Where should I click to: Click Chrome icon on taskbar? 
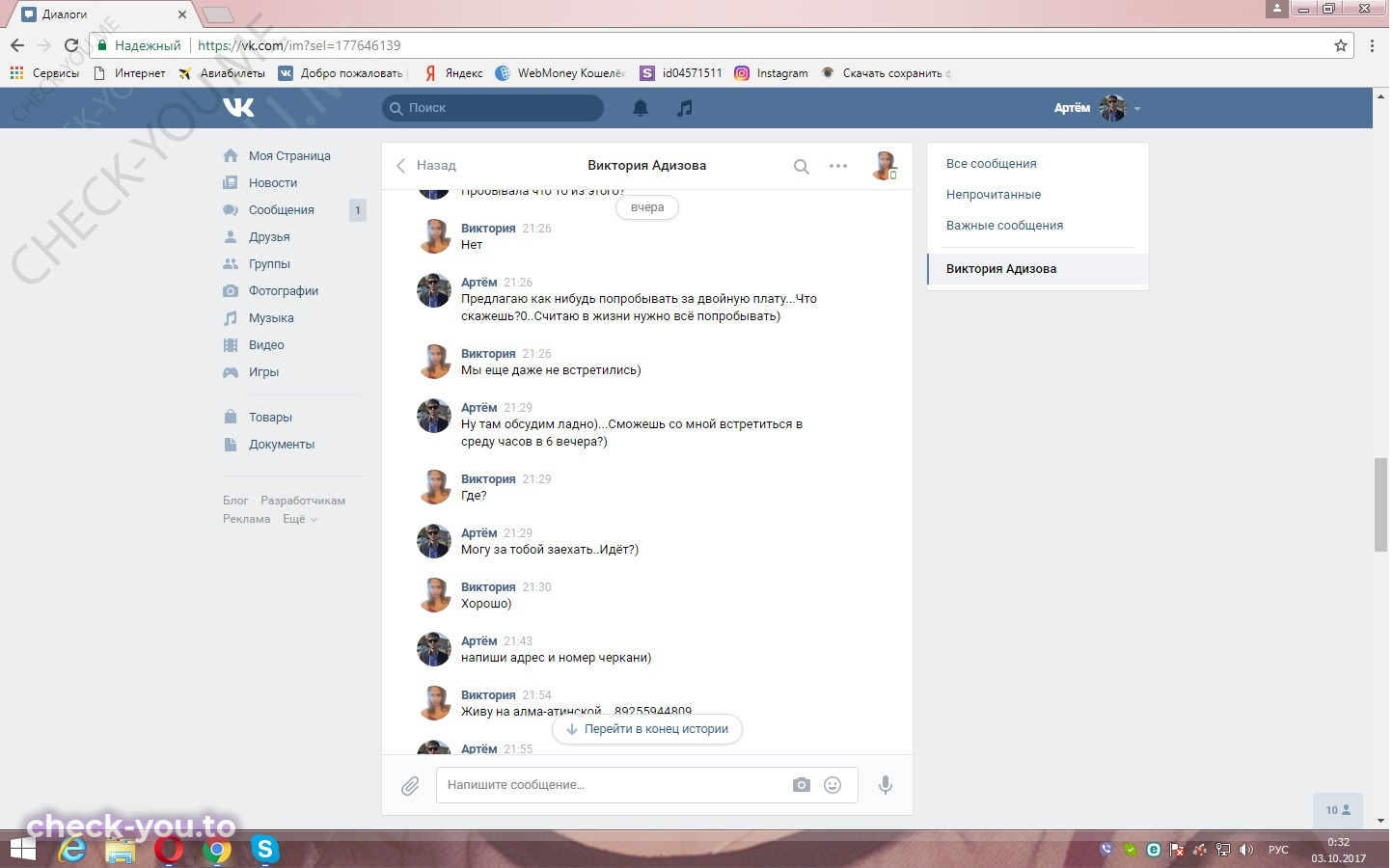click(x=217, y=850)
